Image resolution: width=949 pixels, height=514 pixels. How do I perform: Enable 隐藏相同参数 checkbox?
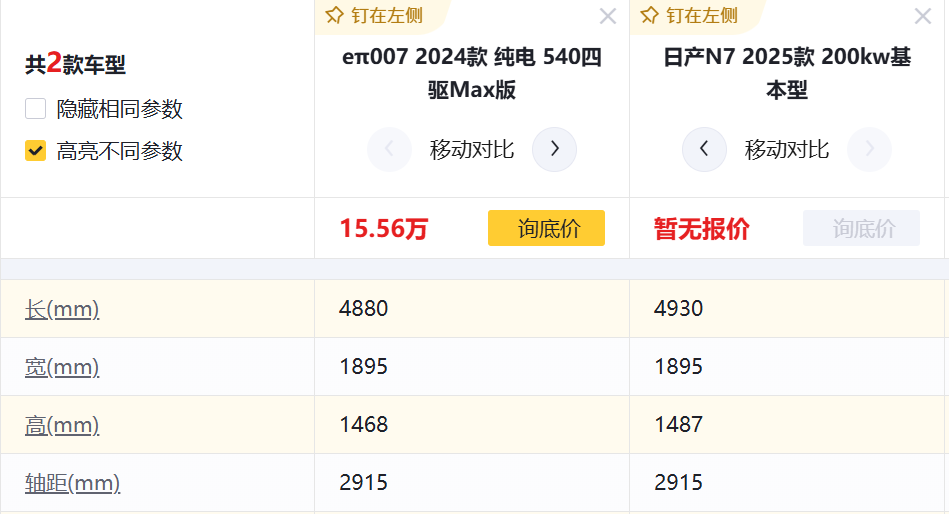(x=36, y=109)
